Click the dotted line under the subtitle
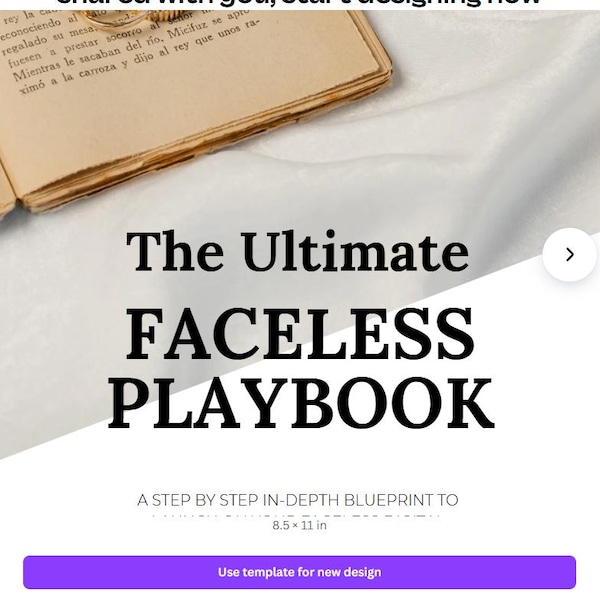Image resolution: width=600 pixels, height=600 pixels. (296, 516)
